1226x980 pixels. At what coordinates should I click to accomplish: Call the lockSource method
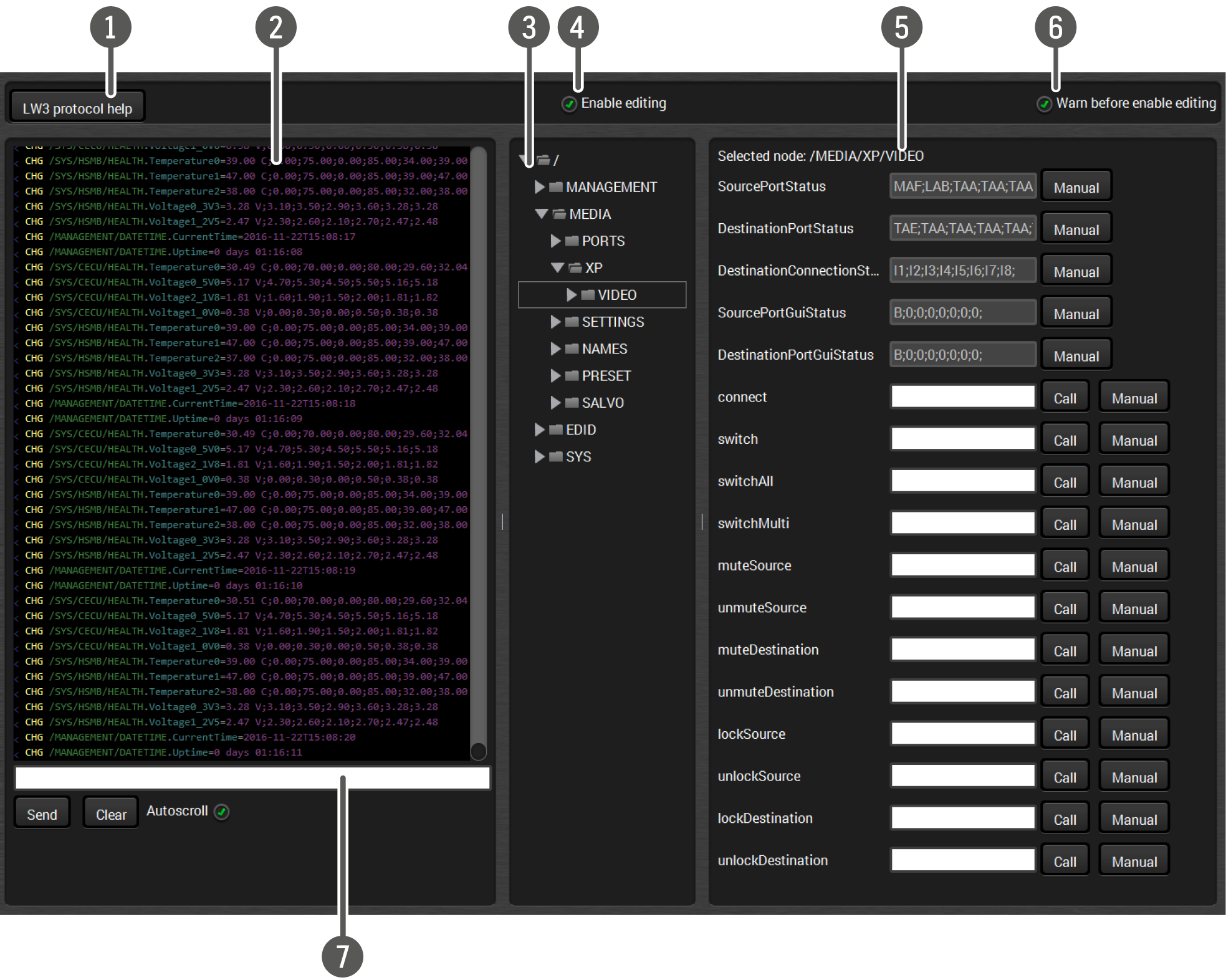click(1065, 734)
